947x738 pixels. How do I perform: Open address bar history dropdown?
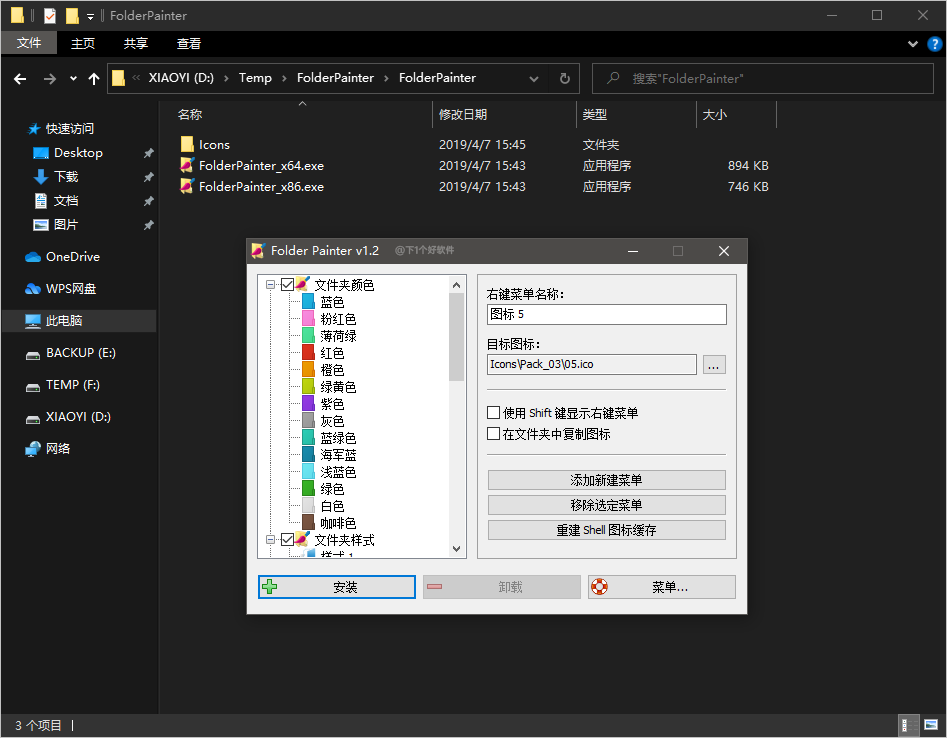pos(534,79)
